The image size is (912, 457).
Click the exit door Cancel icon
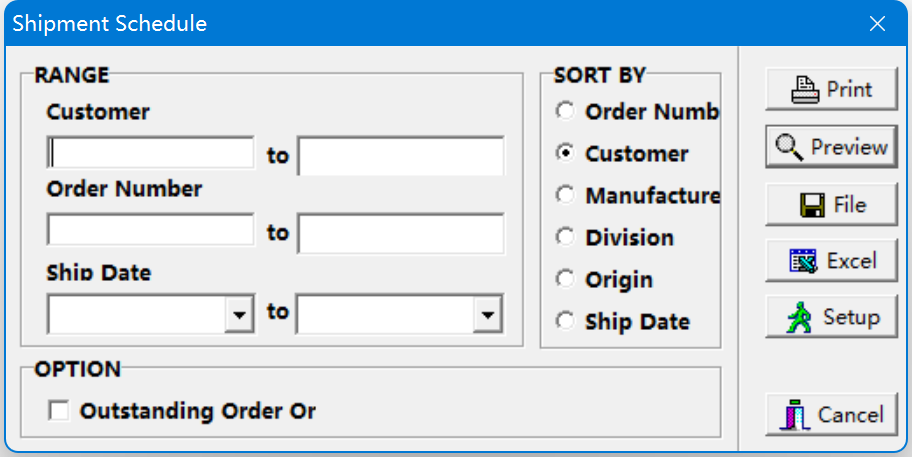[x=795, y=415]
